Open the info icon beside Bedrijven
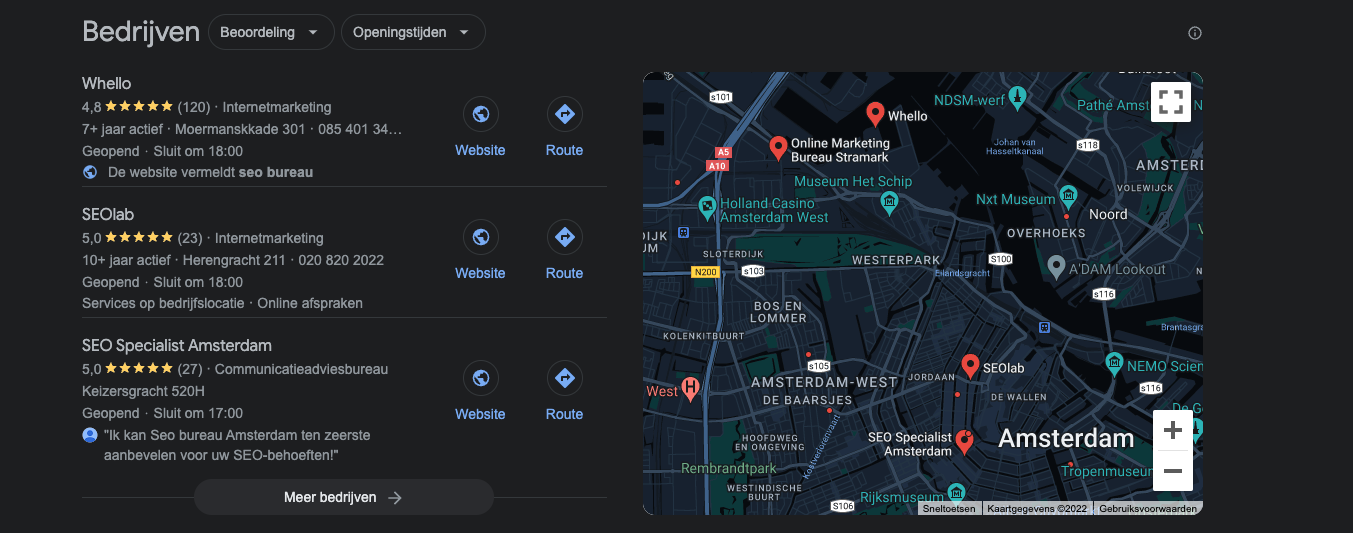1353x533 pixels. pos(1194,33)
